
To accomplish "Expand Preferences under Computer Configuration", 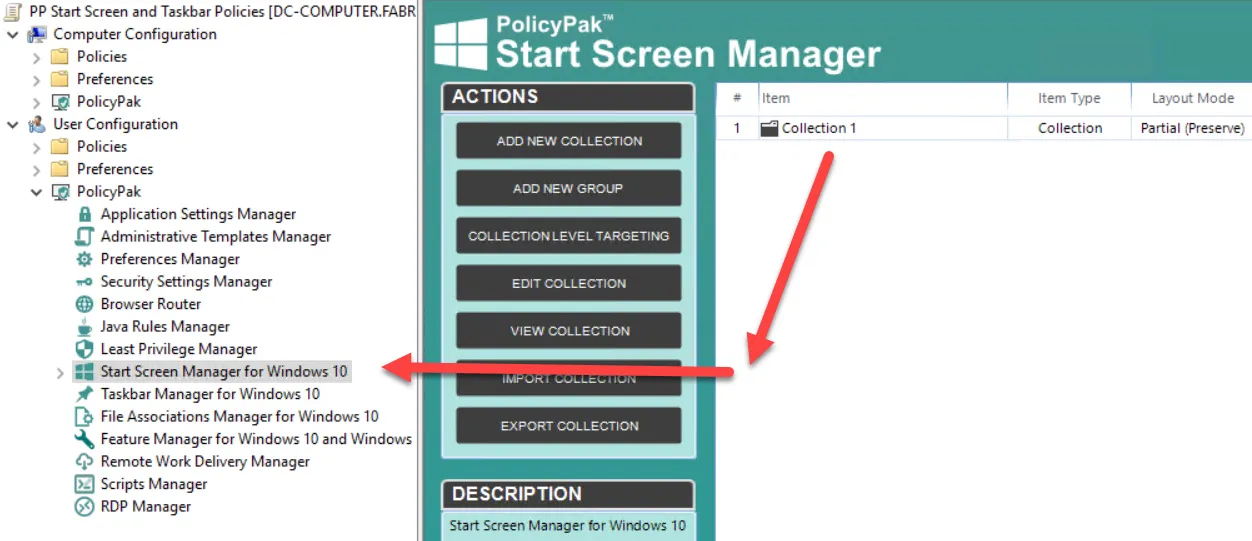I will [37, 79].
